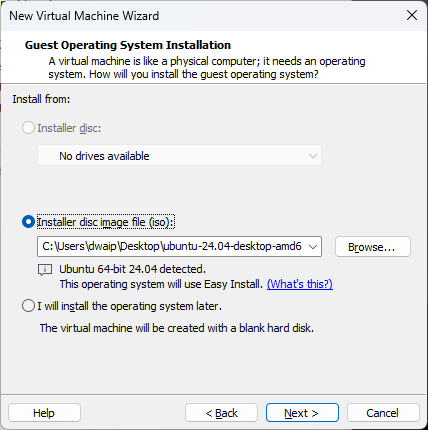Open the What's this? link
This screenshot has height=430, width=428.
coord(300,284)
